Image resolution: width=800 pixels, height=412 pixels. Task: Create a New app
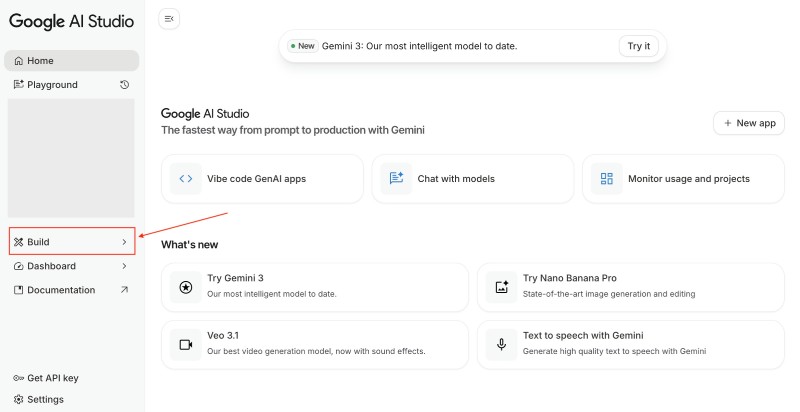748,123
